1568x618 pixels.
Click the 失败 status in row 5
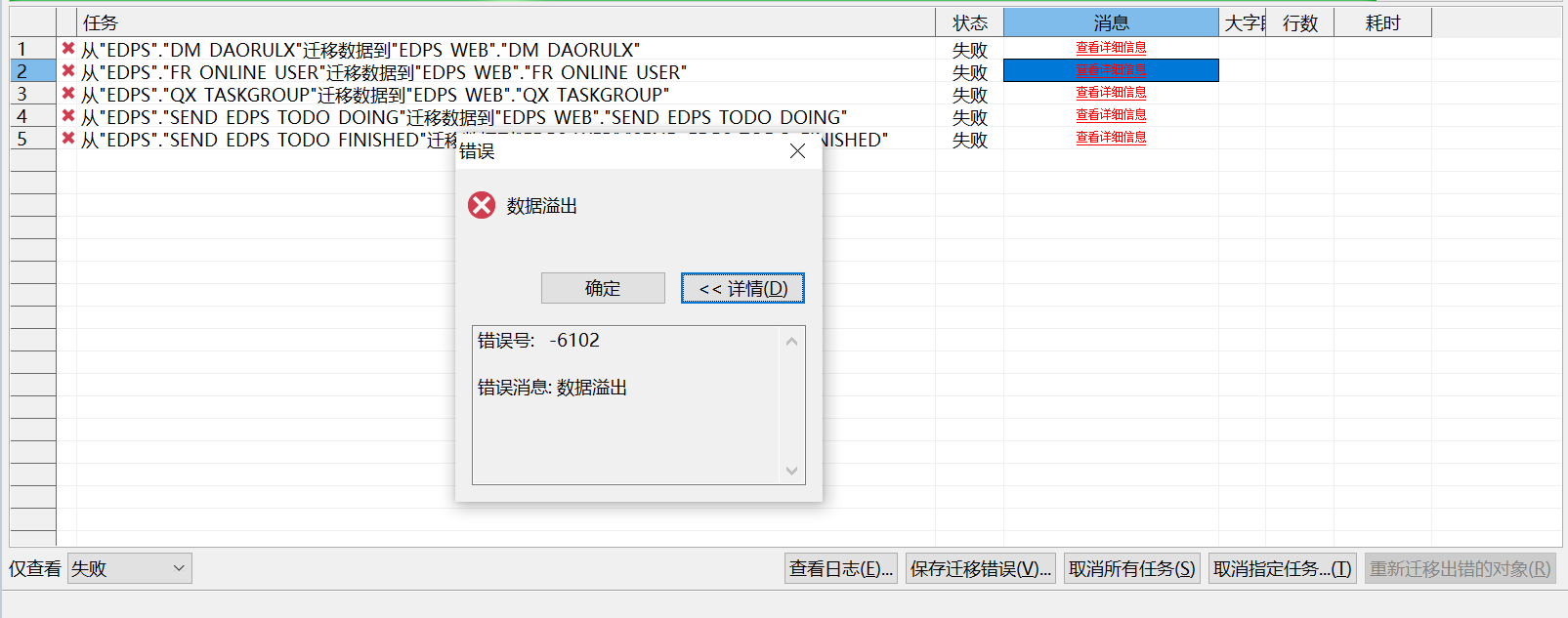click(x=970, y=139)
